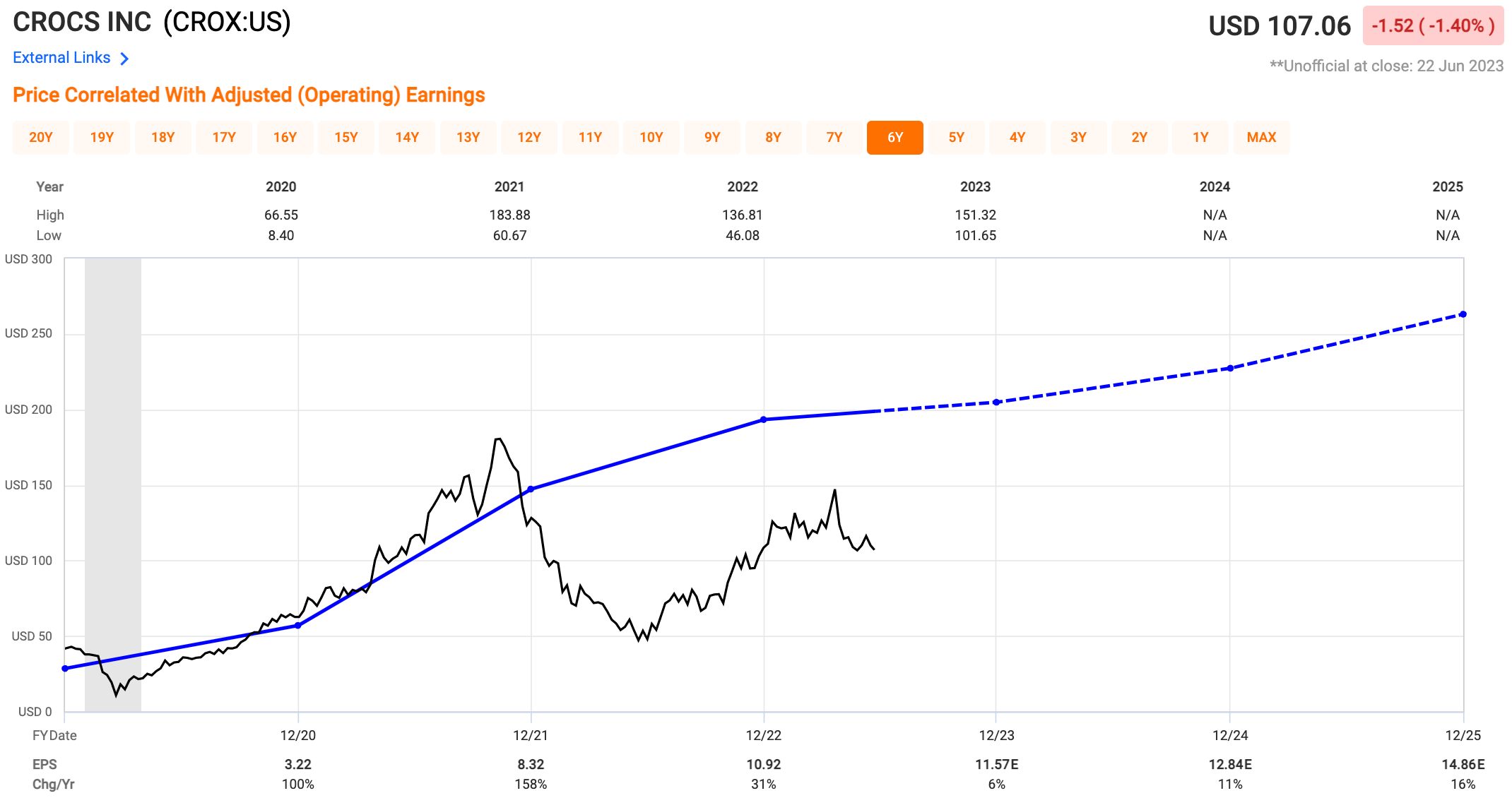
Task: Select the 13Y range tab
Action: 468,138
